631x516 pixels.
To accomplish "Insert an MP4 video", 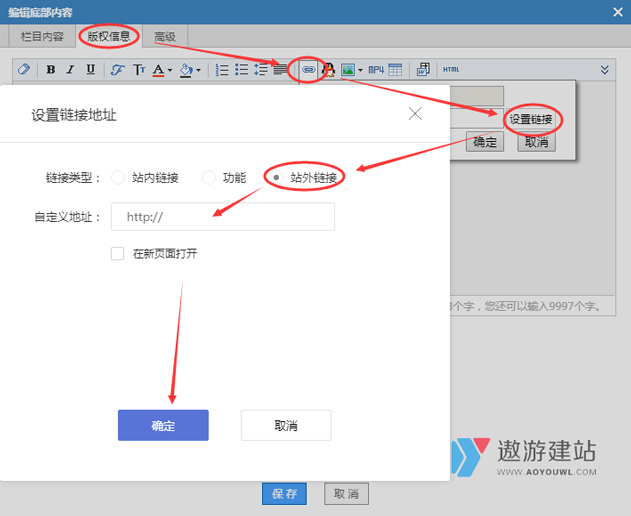I will click(376, 70).
